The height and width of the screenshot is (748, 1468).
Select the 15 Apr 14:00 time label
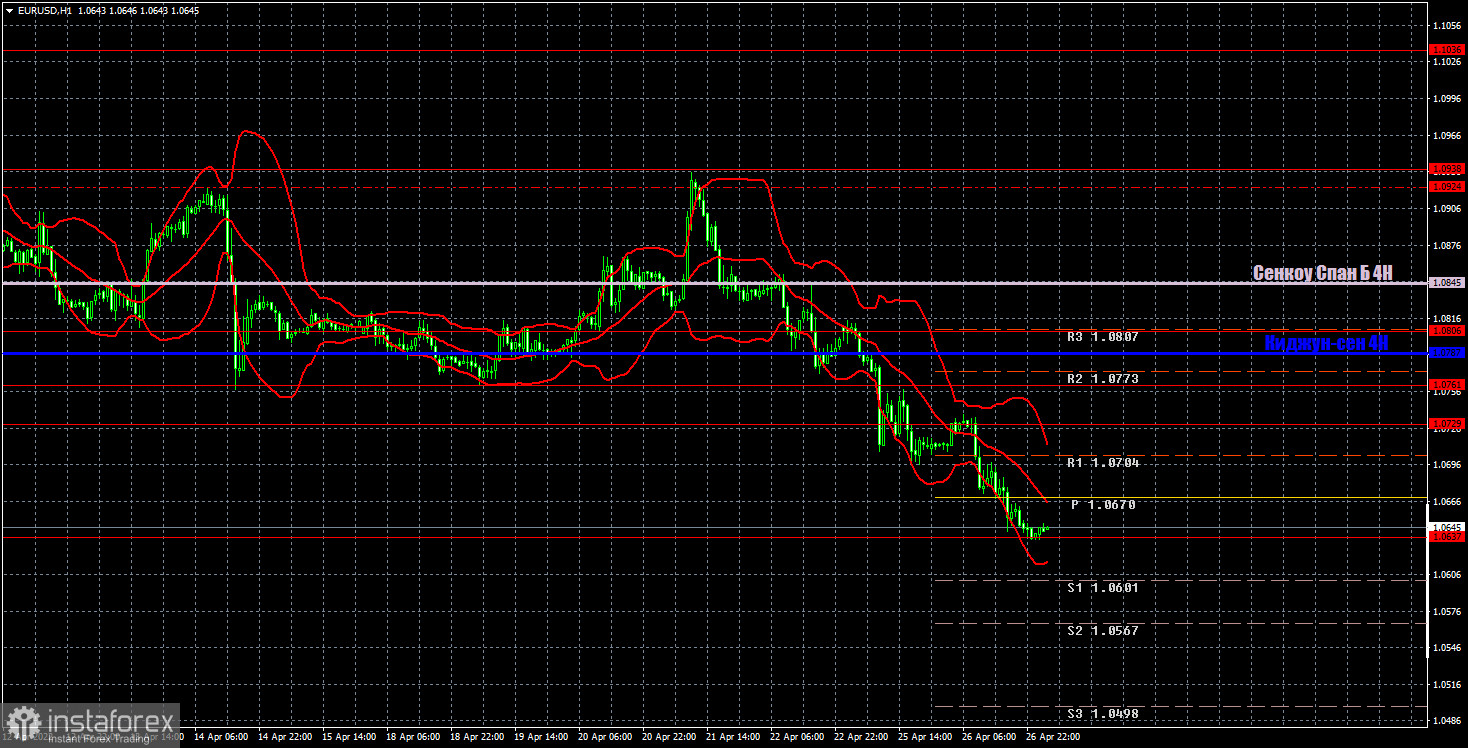click(x=349, y=736)
